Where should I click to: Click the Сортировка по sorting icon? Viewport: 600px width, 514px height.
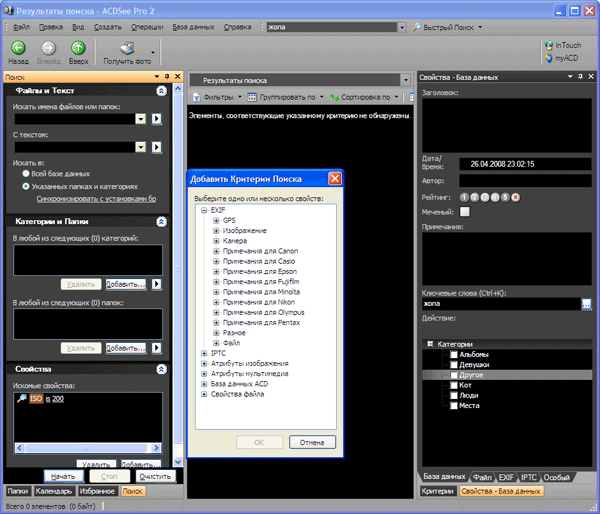click(x=334, y=97)
